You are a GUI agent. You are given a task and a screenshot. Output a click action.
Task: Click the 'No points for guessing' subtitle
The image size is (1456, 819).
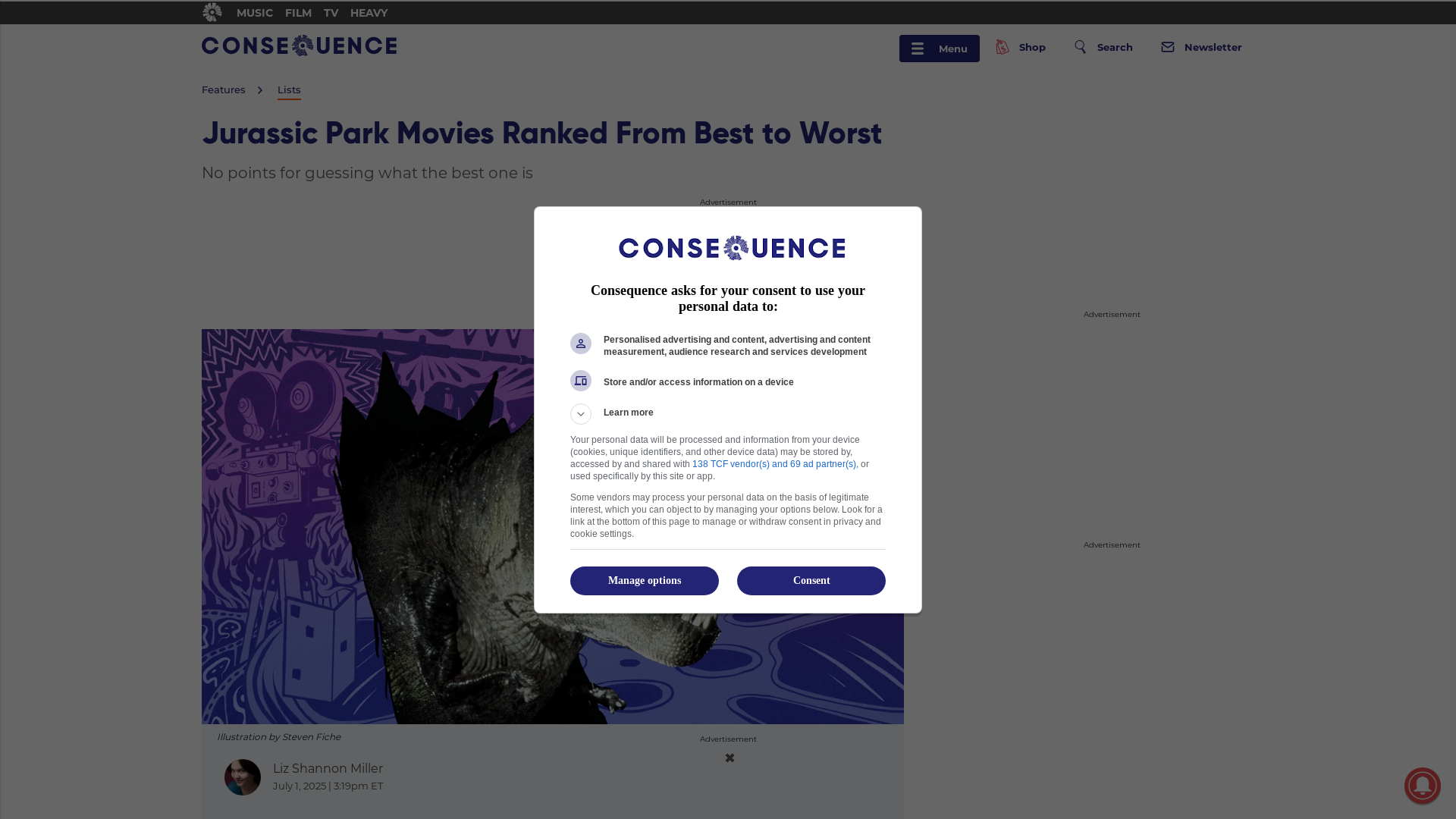coord(367,173)
